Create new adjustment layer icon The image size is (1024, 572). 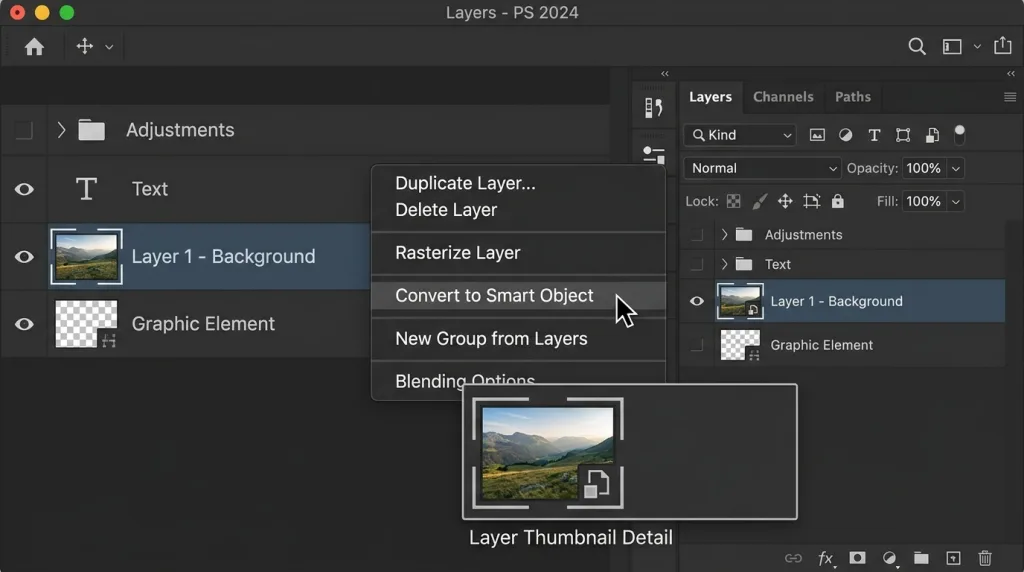click(x=889, y=558)
